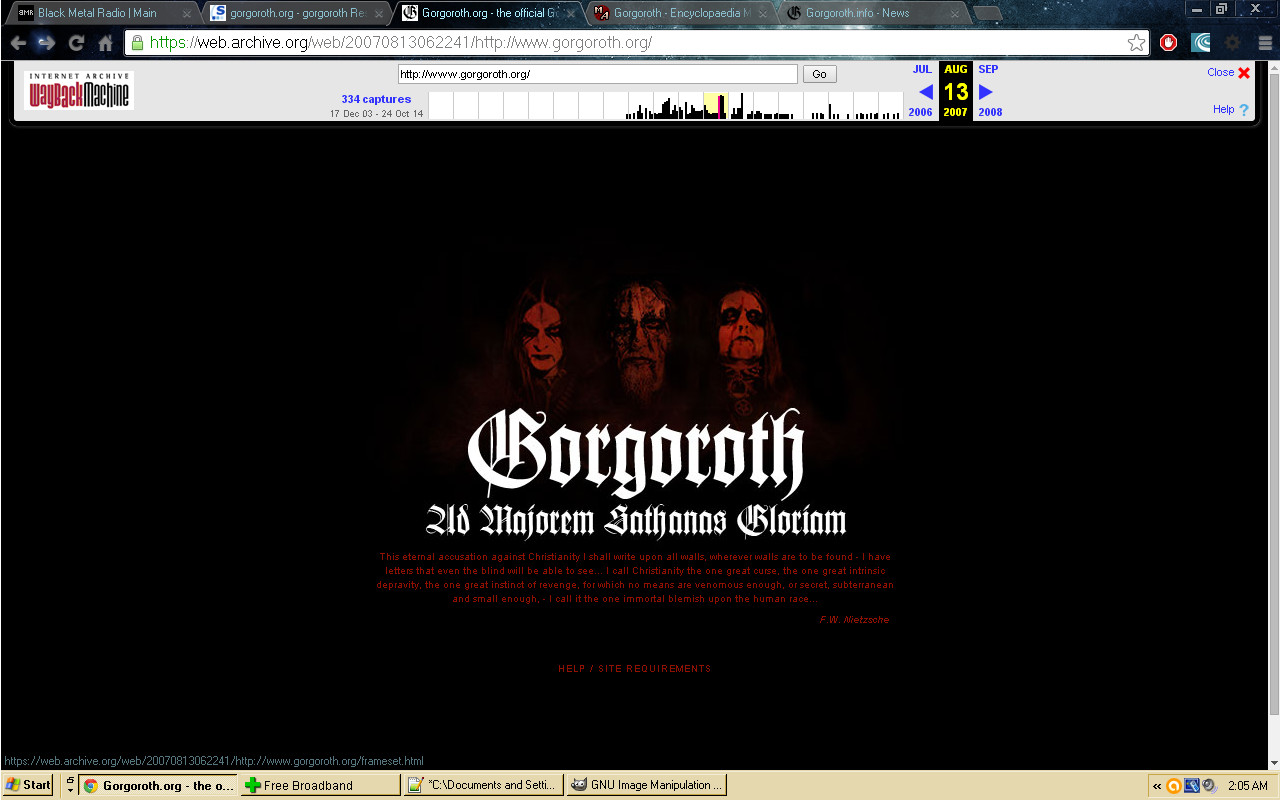
Task: Go to 2008 year capture
Action: pyautogui.click(x=990, y=112)
